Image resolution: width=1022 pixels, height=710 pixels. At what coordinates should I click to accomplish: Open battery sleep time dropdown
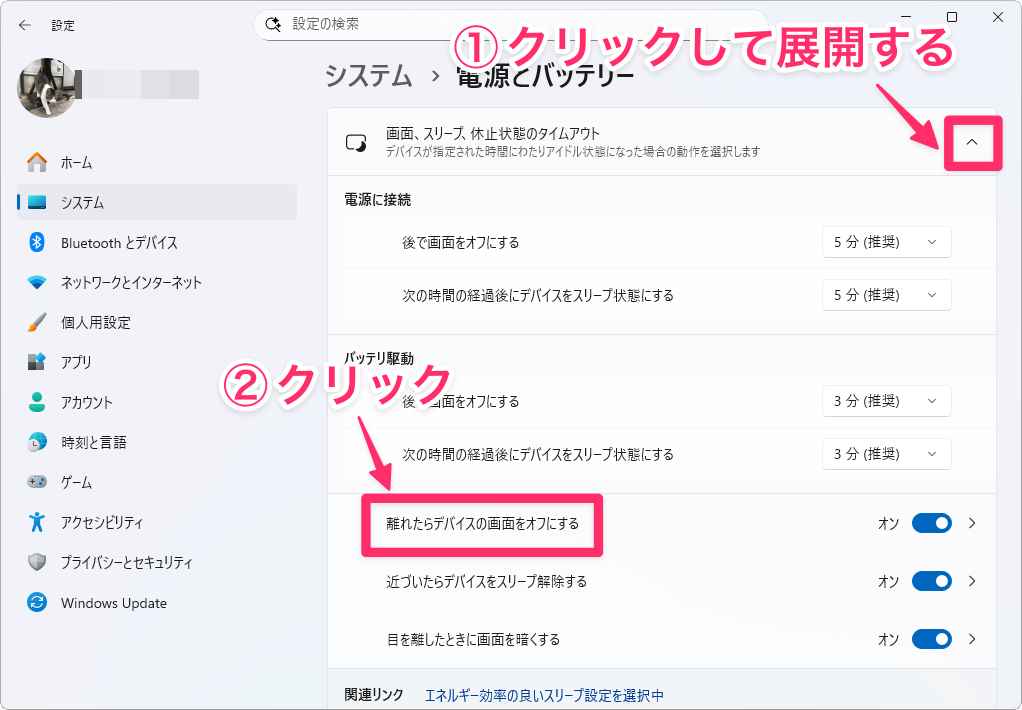tap(886, 454)
